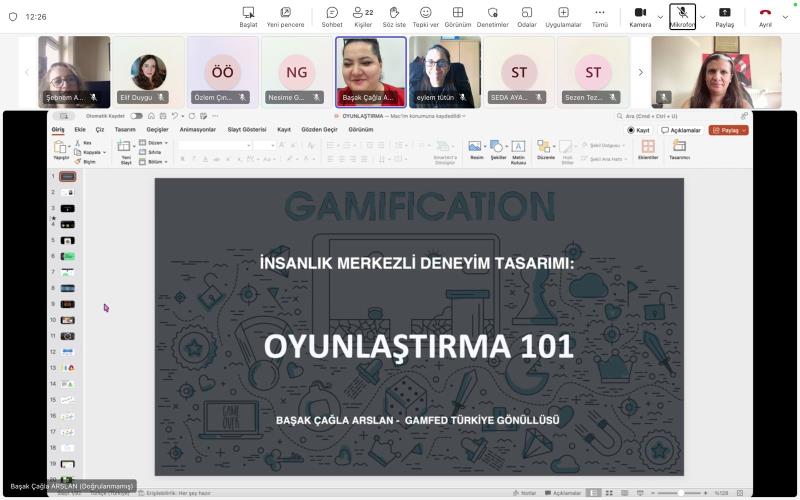This screenshot has width=800, height=500.
Task: Open the Sohbet chat panel
Action: click(x=331, y=16)
